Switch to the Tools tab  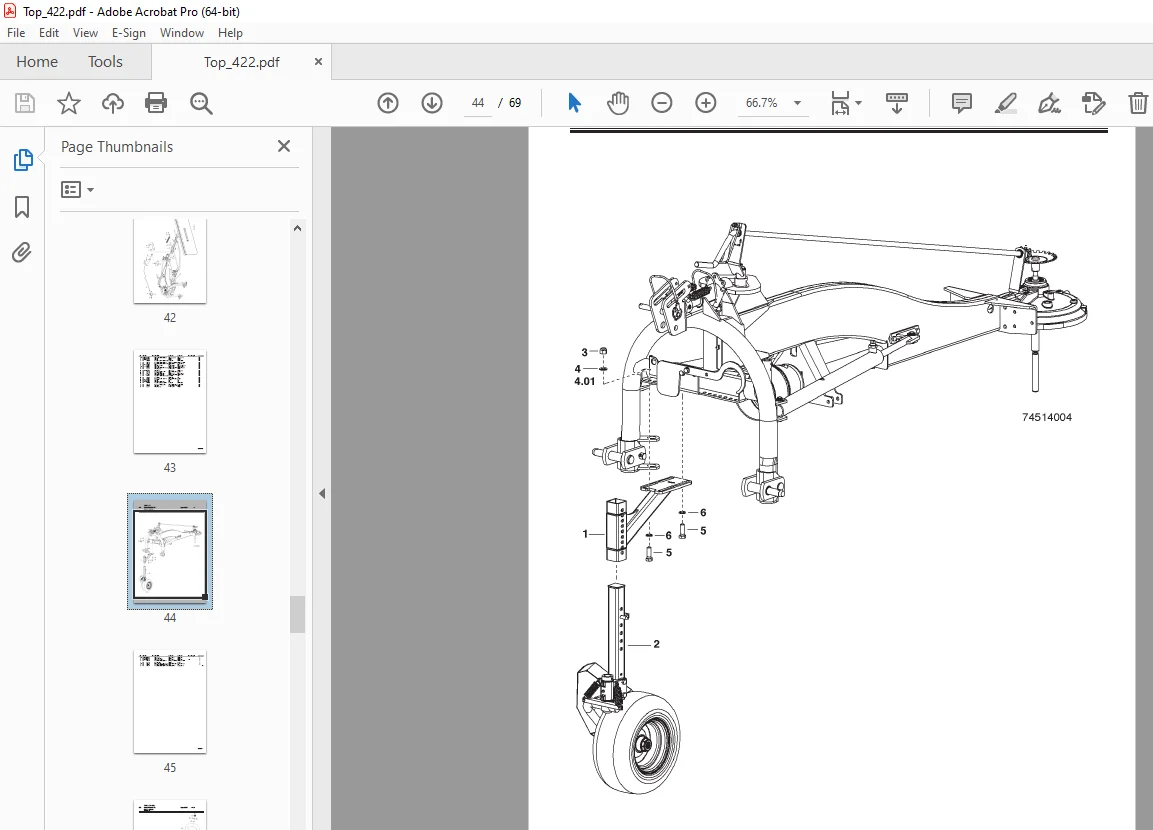105,62
